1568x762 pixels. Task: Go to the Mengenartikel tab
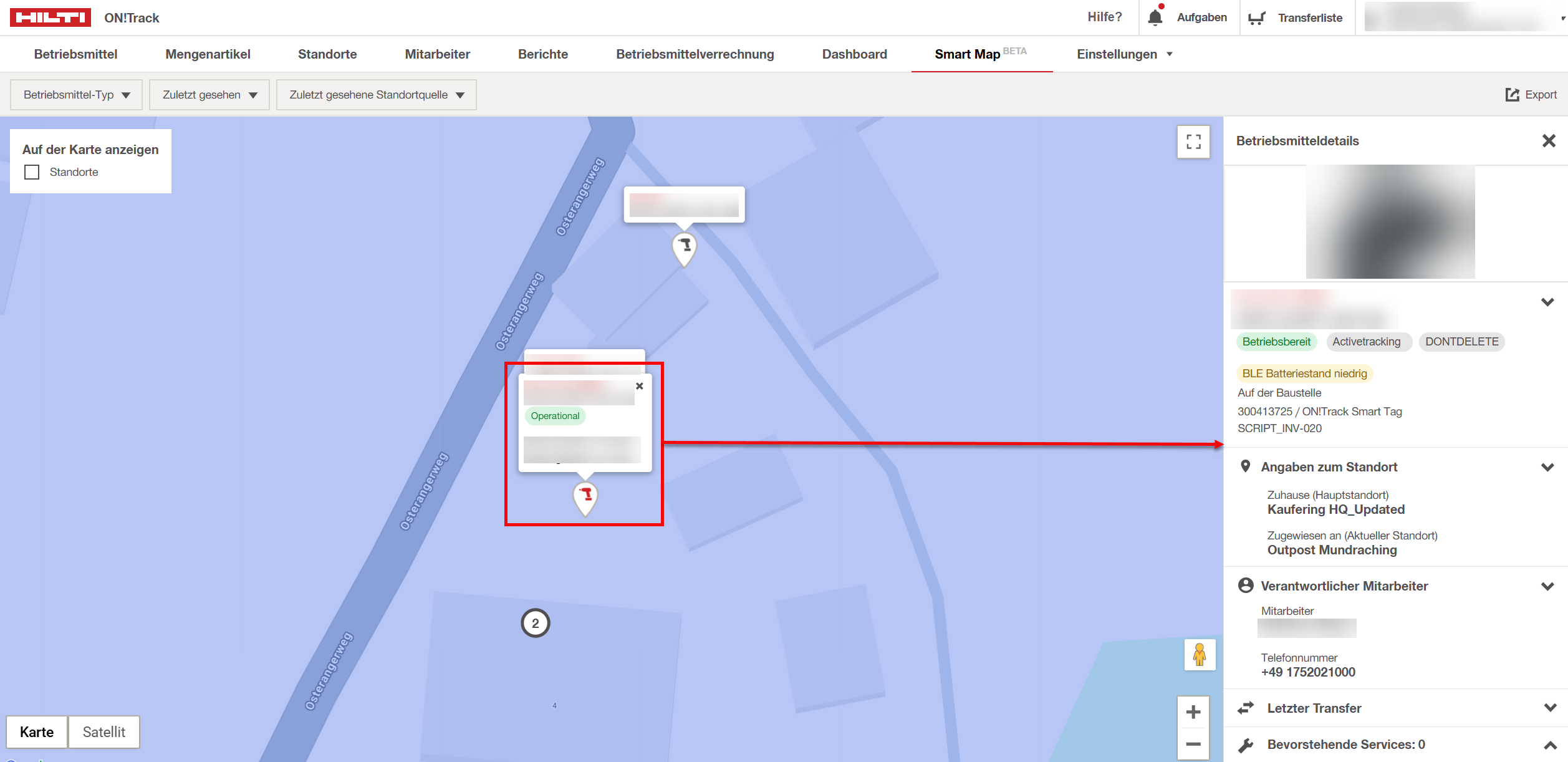208,54
